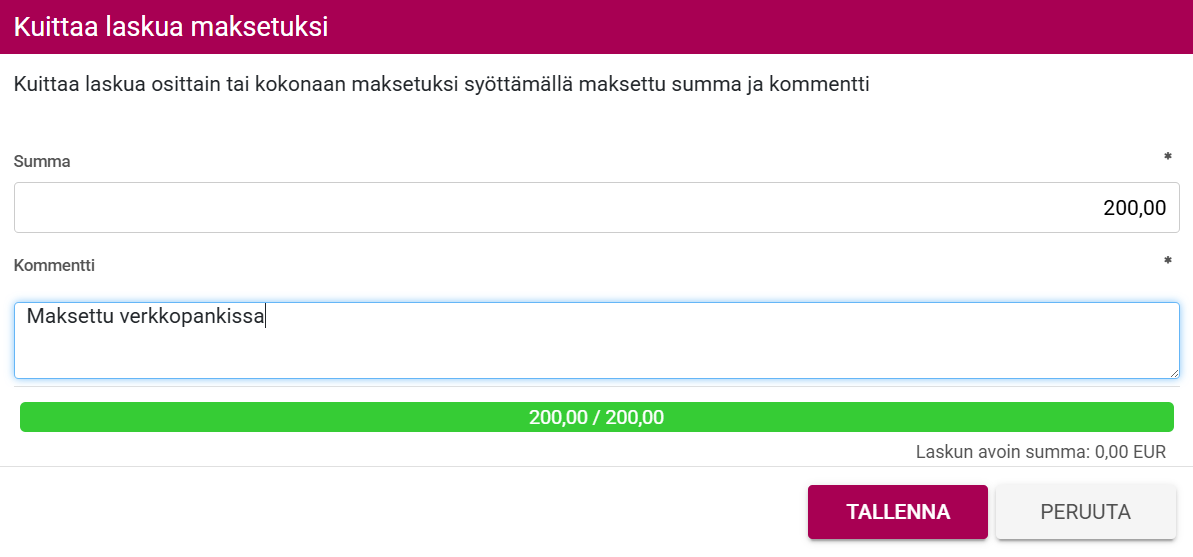Click the Summa amount input field

pos(596,208)
